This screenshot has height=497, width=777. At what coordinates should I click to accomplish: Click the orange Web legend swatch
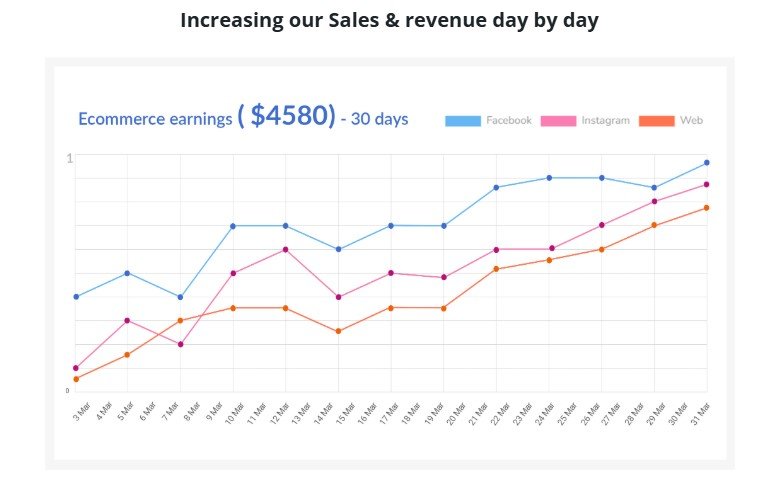point(657,121)
